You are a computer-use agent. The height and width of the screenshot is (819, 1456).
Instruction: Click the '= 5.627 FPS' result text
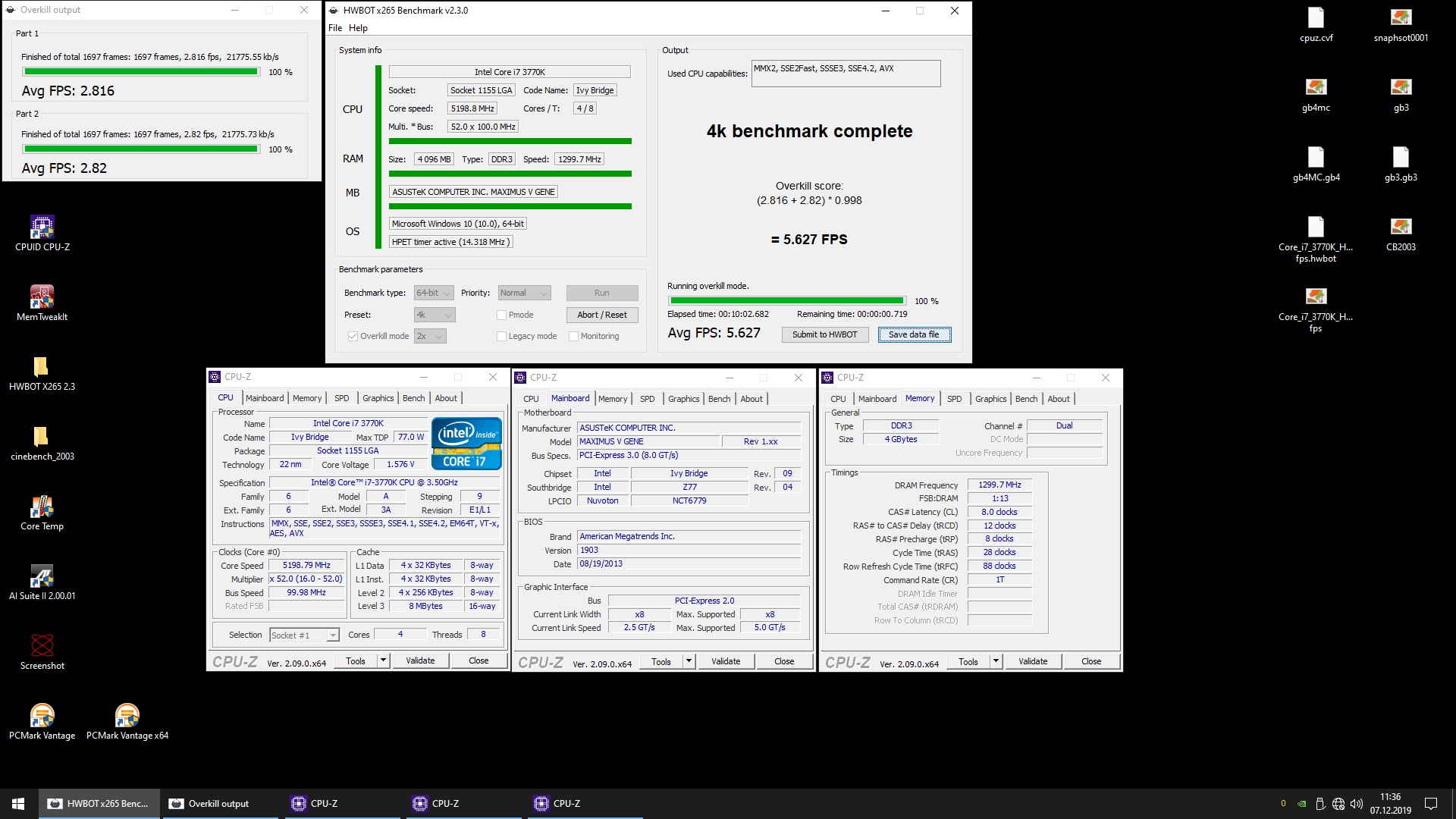point(809,240)
